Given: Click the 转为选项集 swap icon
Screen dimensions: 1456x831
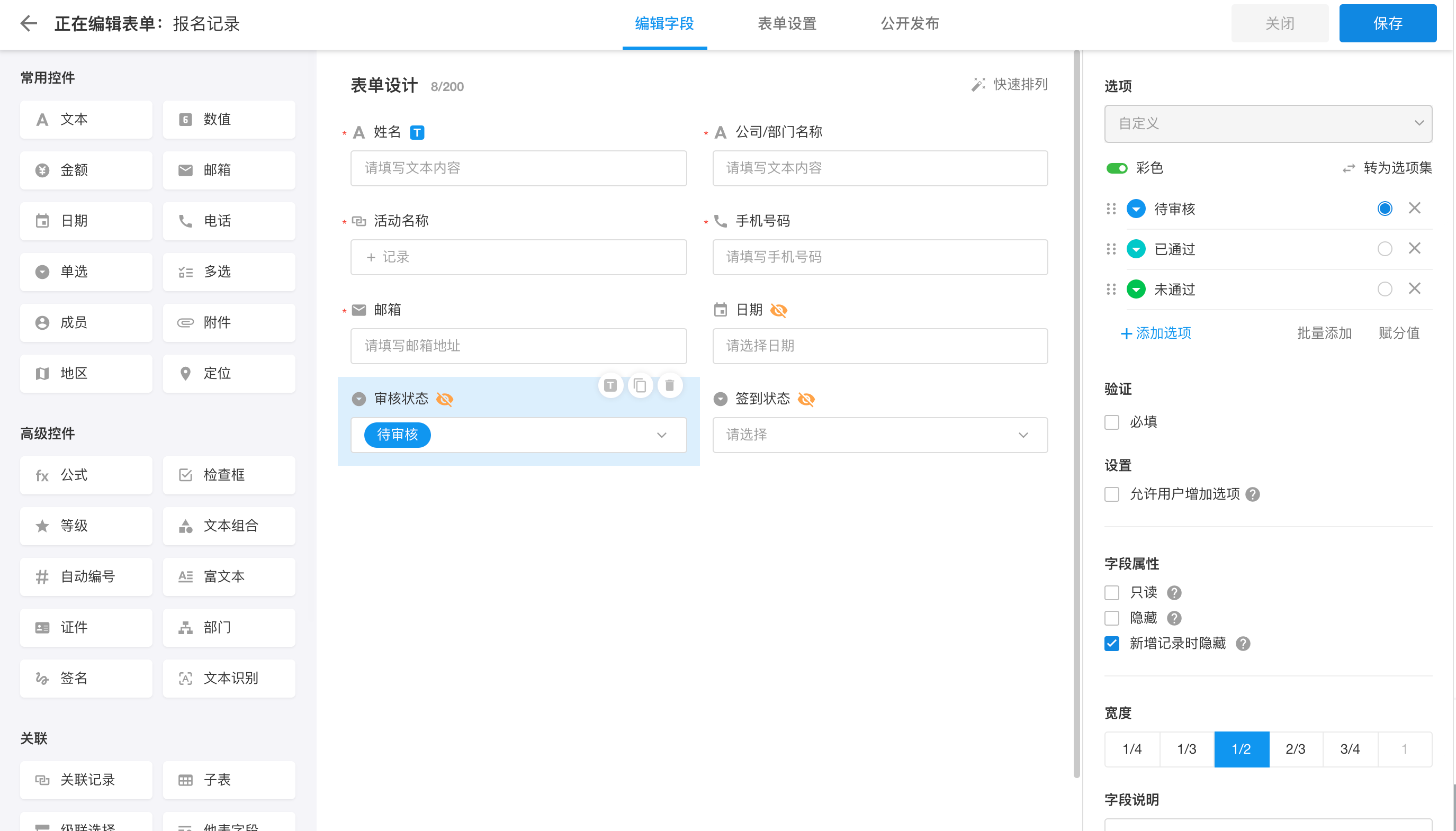Looking at the screenshot, I should click(1348, 168).
